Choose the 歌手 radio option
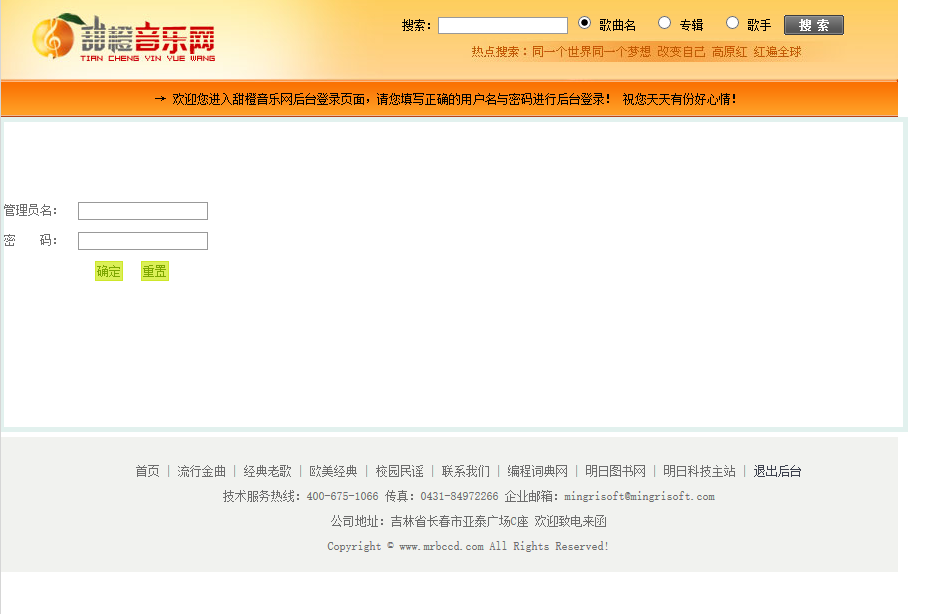Image resolution: width=945 pixels, height=614 pixels. click(732, 23)
